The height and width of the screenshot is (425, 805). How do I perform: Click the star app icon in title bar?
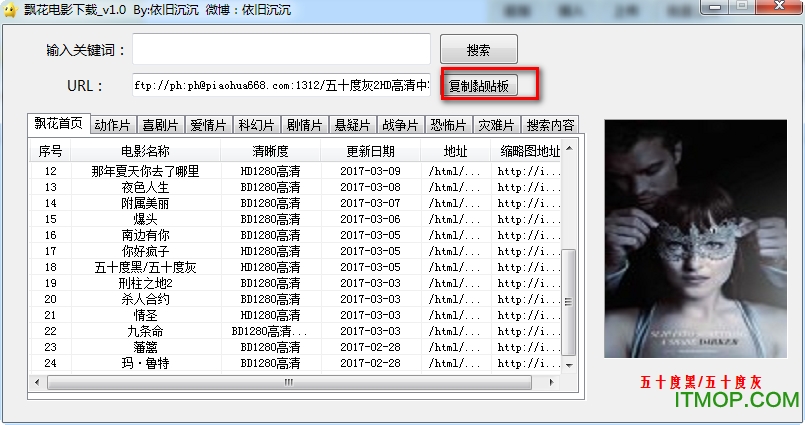click(x=10, y=10)
